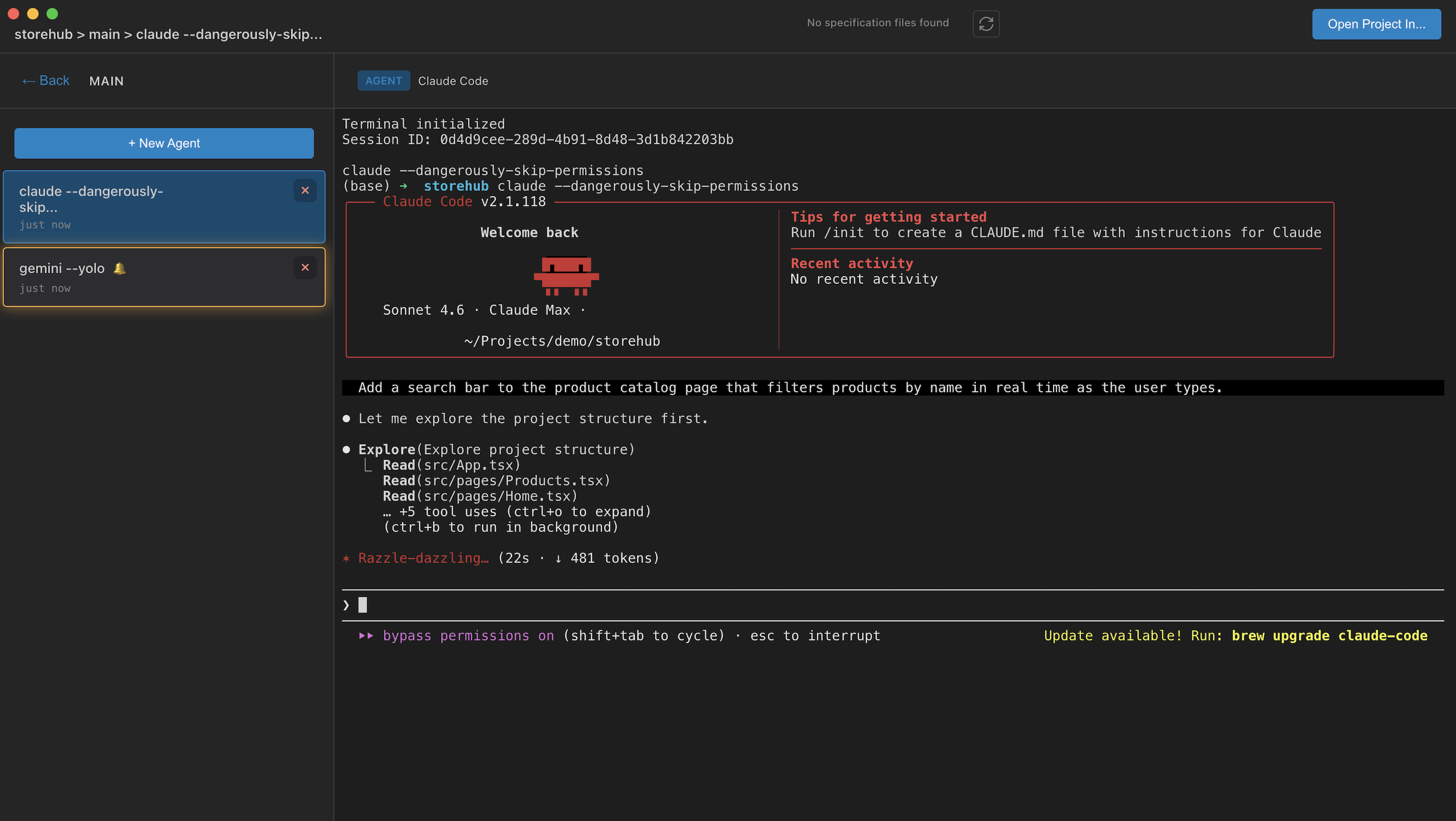Click the Sonnet 4.6 · Claude Max text

[x=484, y=310]
